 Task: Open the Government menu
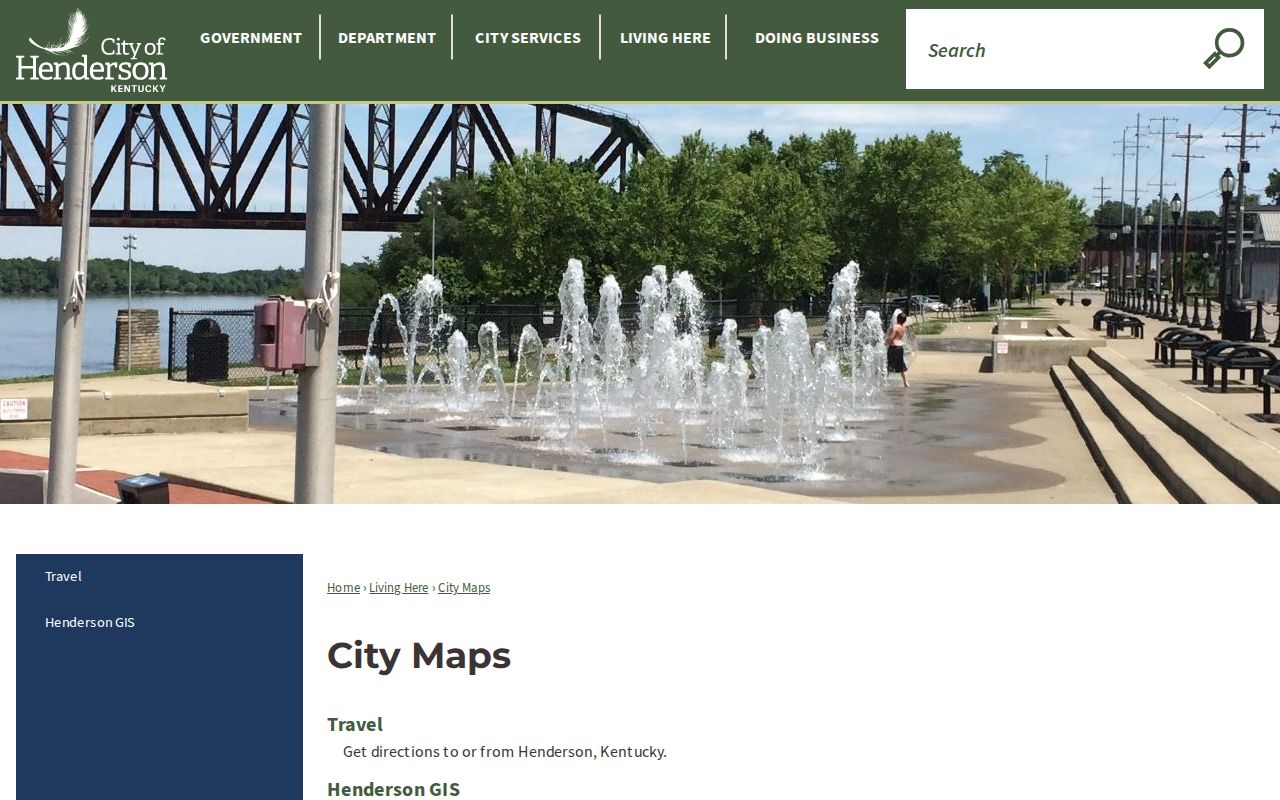pyautogui.click(x=251, y=37)
